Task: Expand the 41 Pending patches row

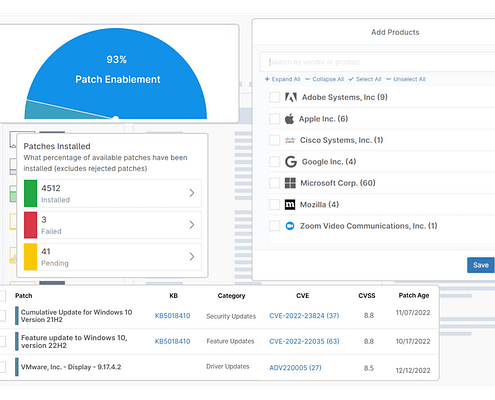Action: 113,257
